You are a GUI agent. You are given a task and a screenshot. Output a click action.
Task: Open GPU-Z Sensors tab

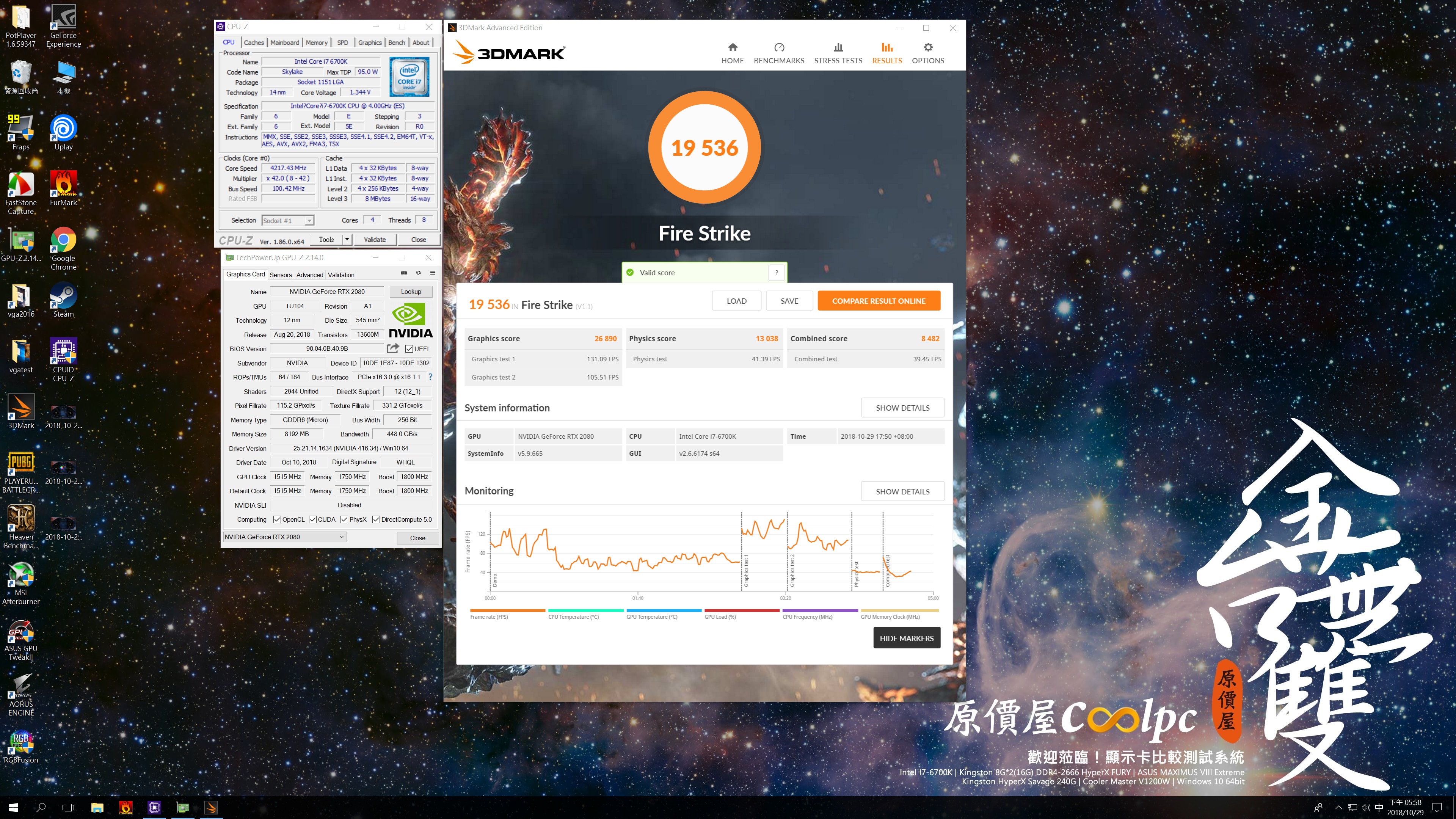pyautogui.click(x=280, y=275)
